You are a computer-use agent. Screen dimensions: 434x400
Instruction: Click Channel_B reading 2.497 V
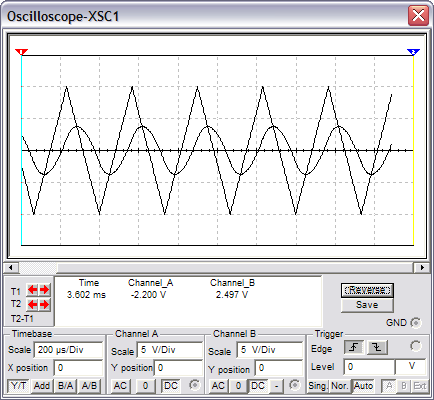(x=232, y=295)
